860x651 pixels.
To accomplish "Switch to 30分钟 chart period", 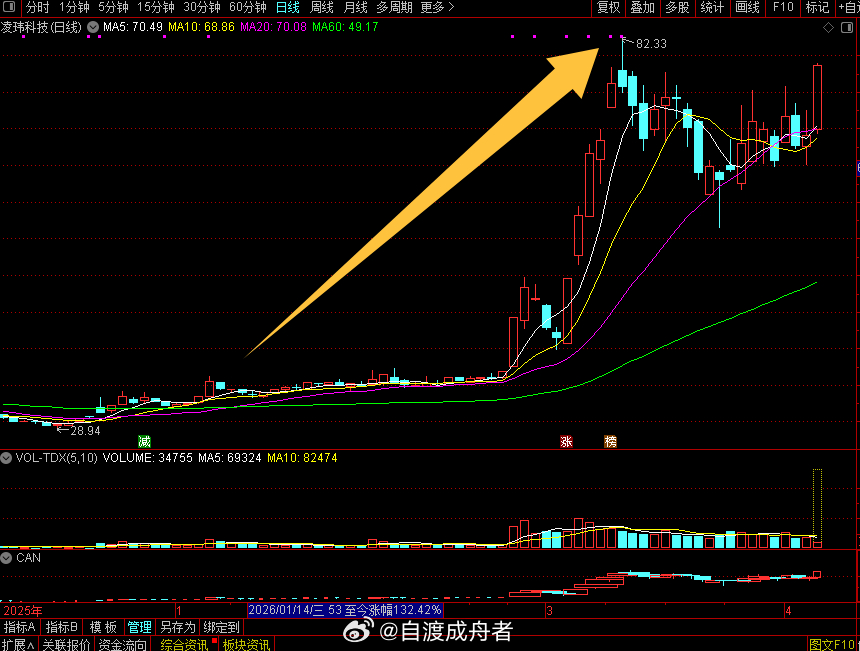I will [202, 7].
